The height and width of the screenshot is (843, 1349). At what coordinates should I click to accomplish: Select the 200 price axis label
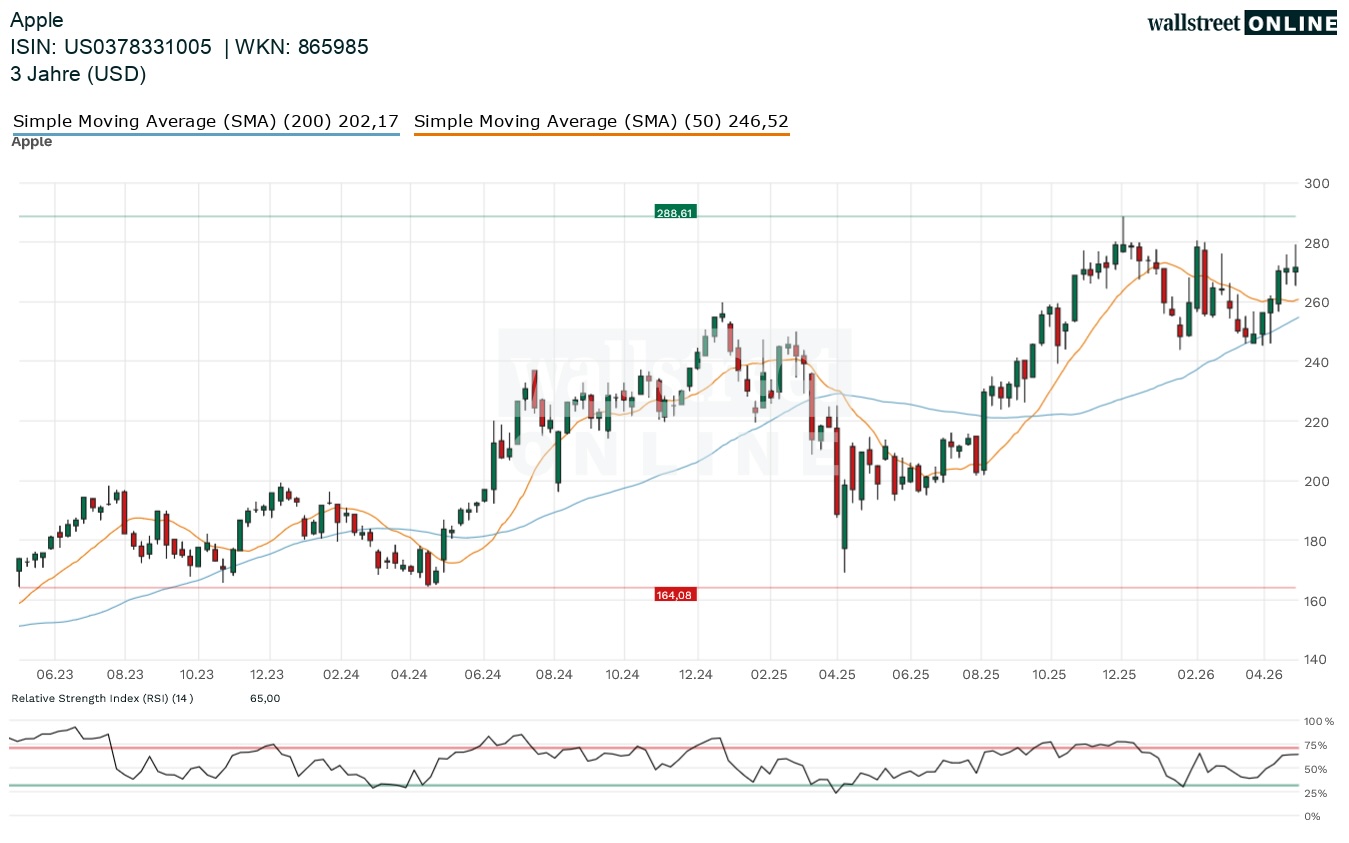click(x=1315, y=481)
